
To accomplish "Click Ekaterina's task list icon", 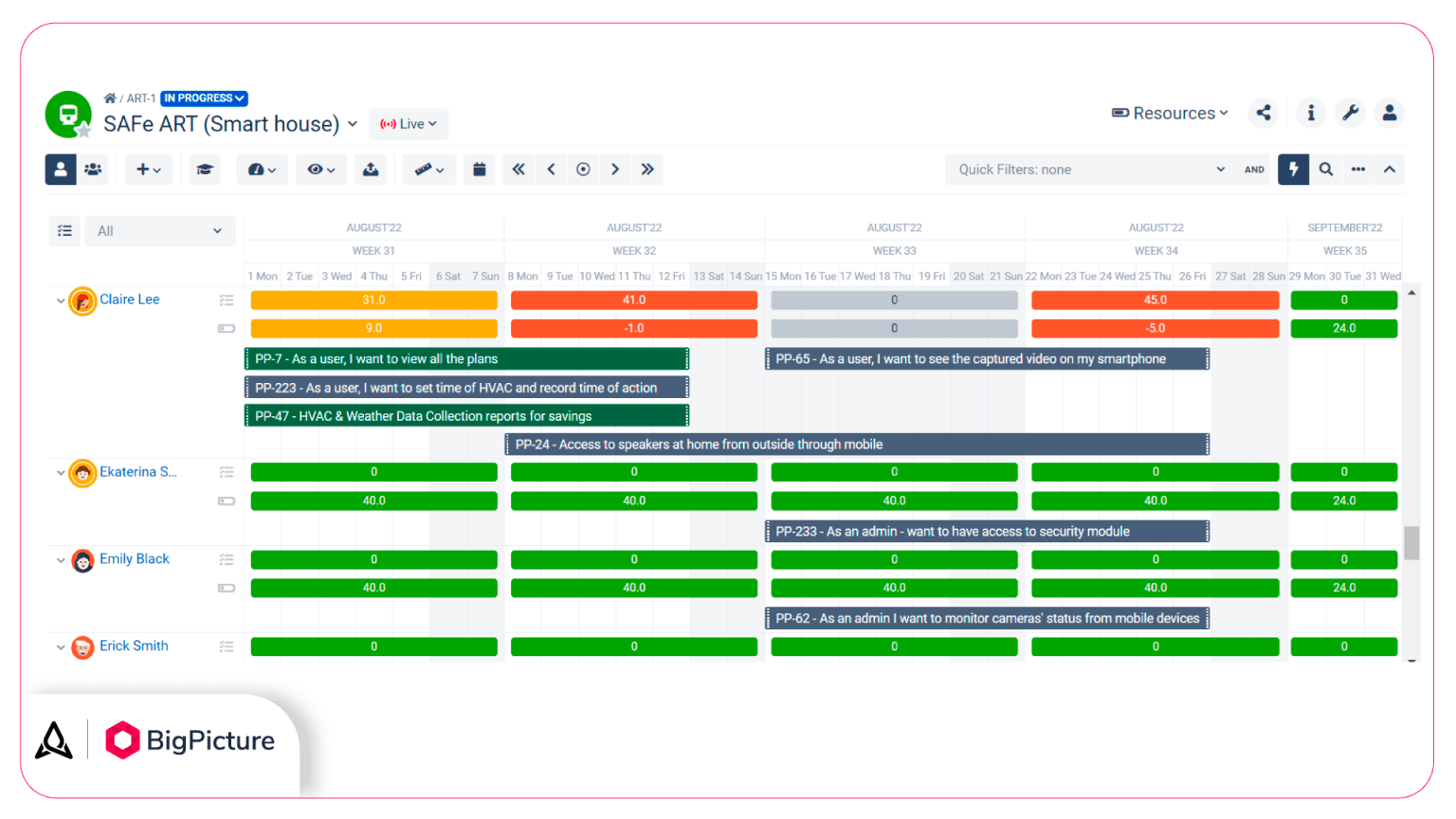I will [227, 472].
